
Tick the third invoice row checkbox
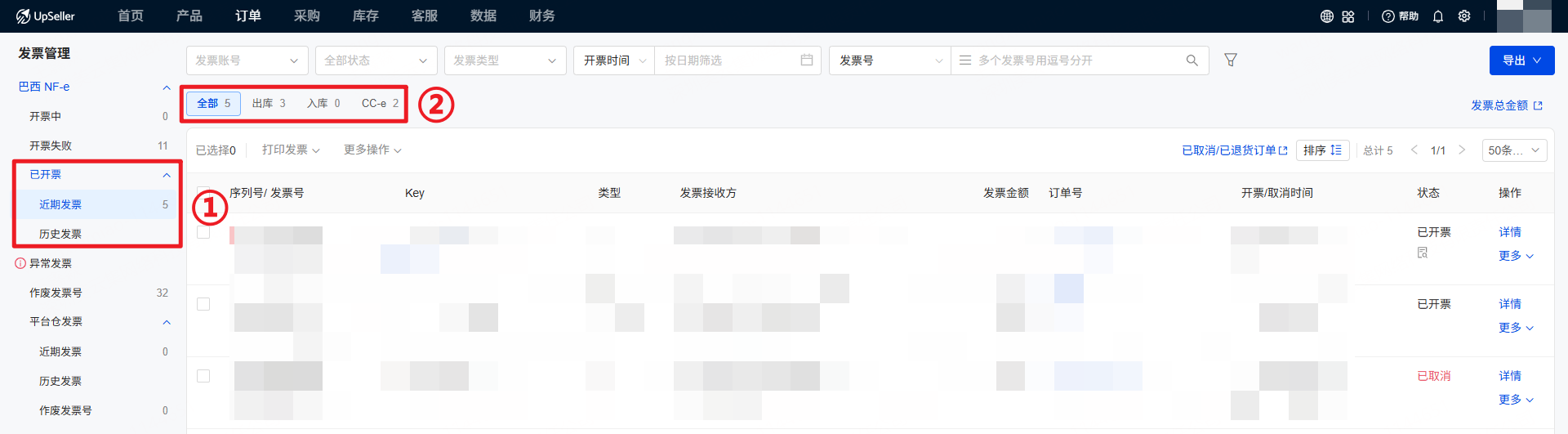point(203,376)
